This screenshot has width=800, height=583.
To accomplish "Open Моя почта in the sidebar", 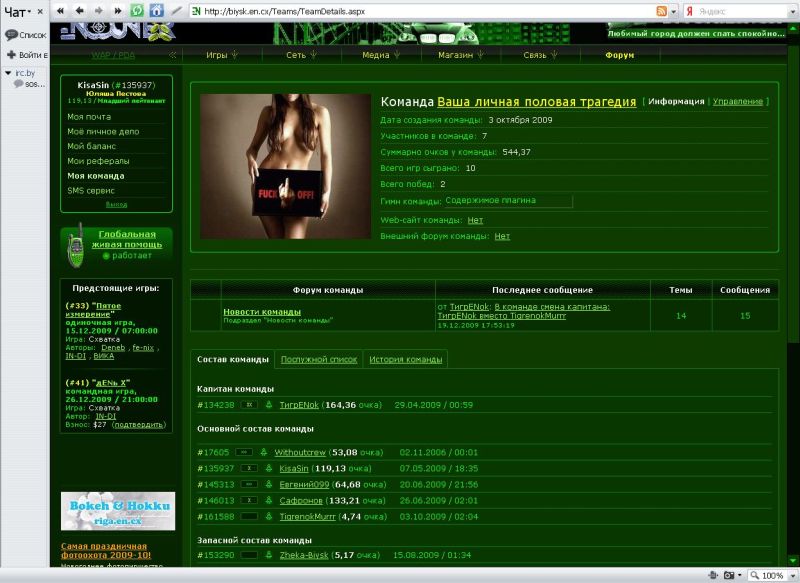I will pyautogui.click(x=89, y=117).
